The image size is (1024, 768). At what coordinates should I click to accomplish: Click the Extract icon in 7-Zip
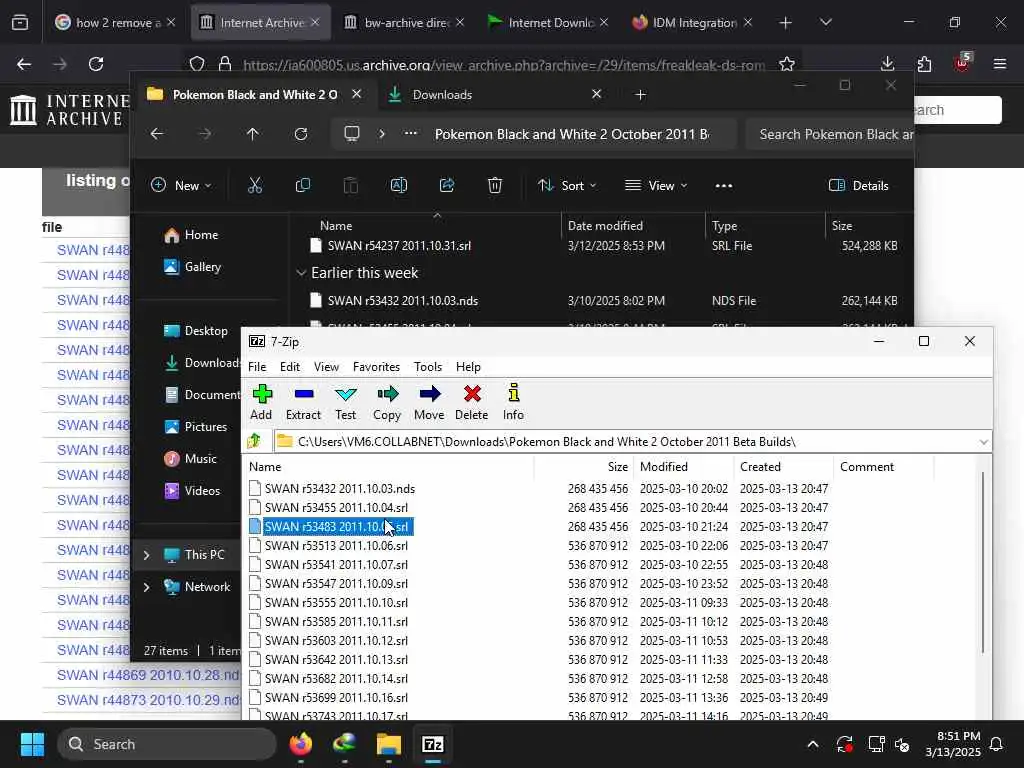(x=304, y=402)
